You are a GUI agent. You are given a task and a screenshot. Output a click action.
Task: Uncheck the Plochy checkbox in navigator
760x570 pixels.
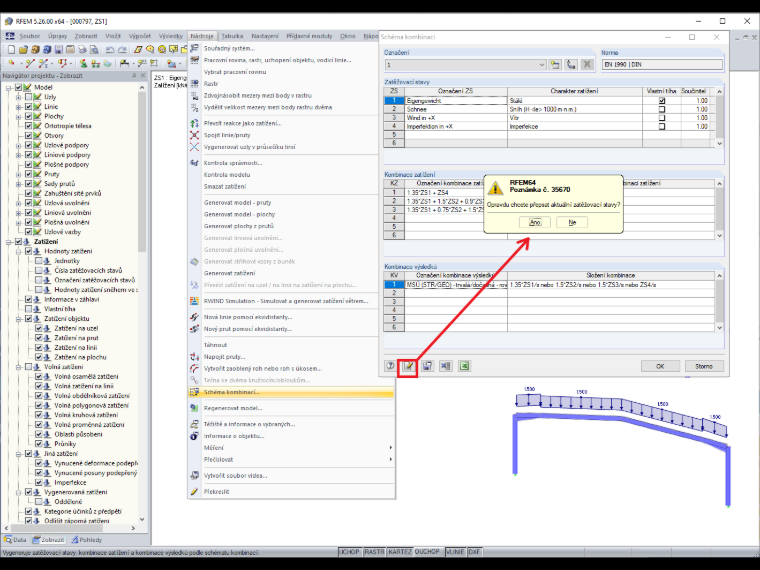29,116
